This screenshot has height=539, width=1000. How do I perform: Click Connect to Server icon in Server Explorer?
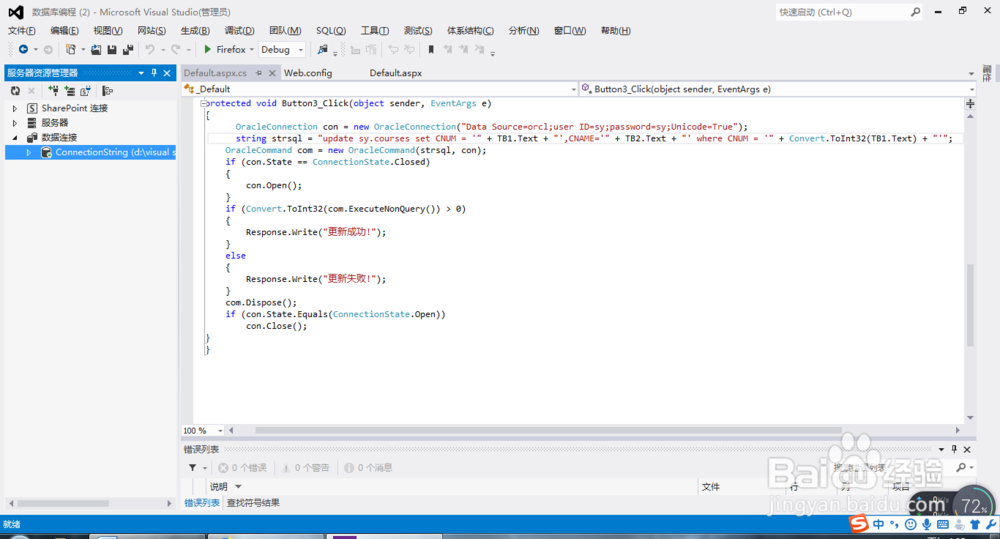click(70, 91)
